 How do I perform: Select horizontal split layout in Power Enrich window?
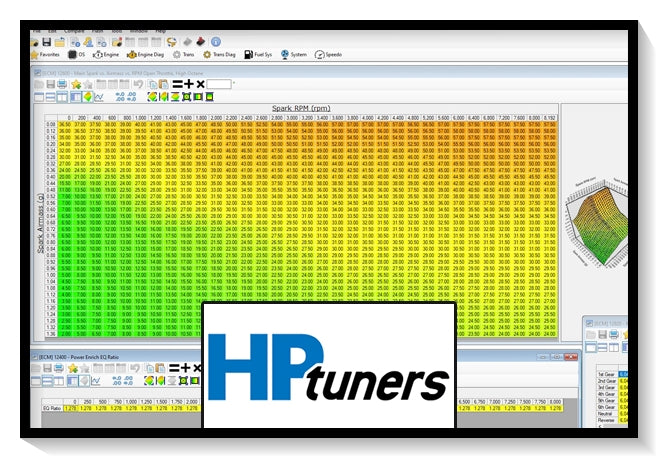tap(47, 381)
